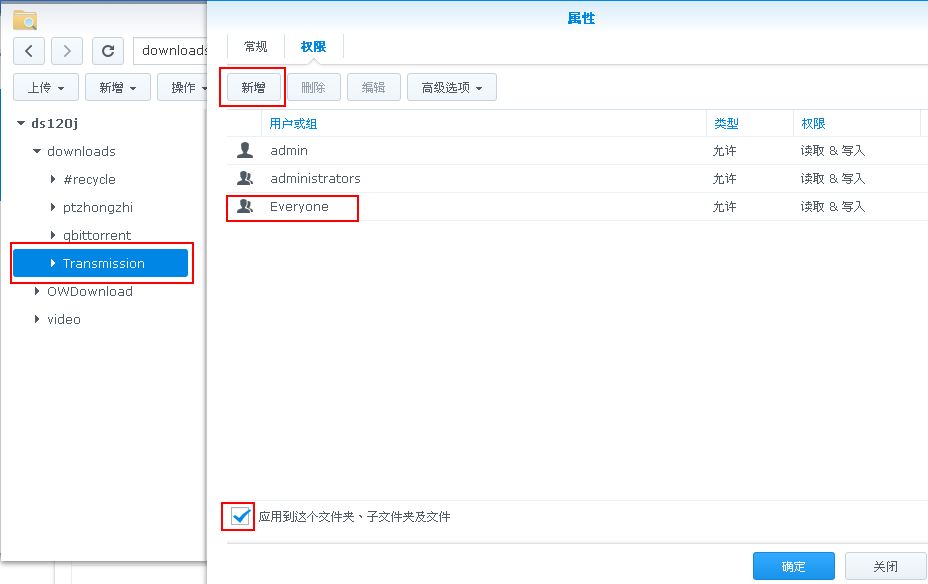Refresh the folder listing

click(108, 51)
